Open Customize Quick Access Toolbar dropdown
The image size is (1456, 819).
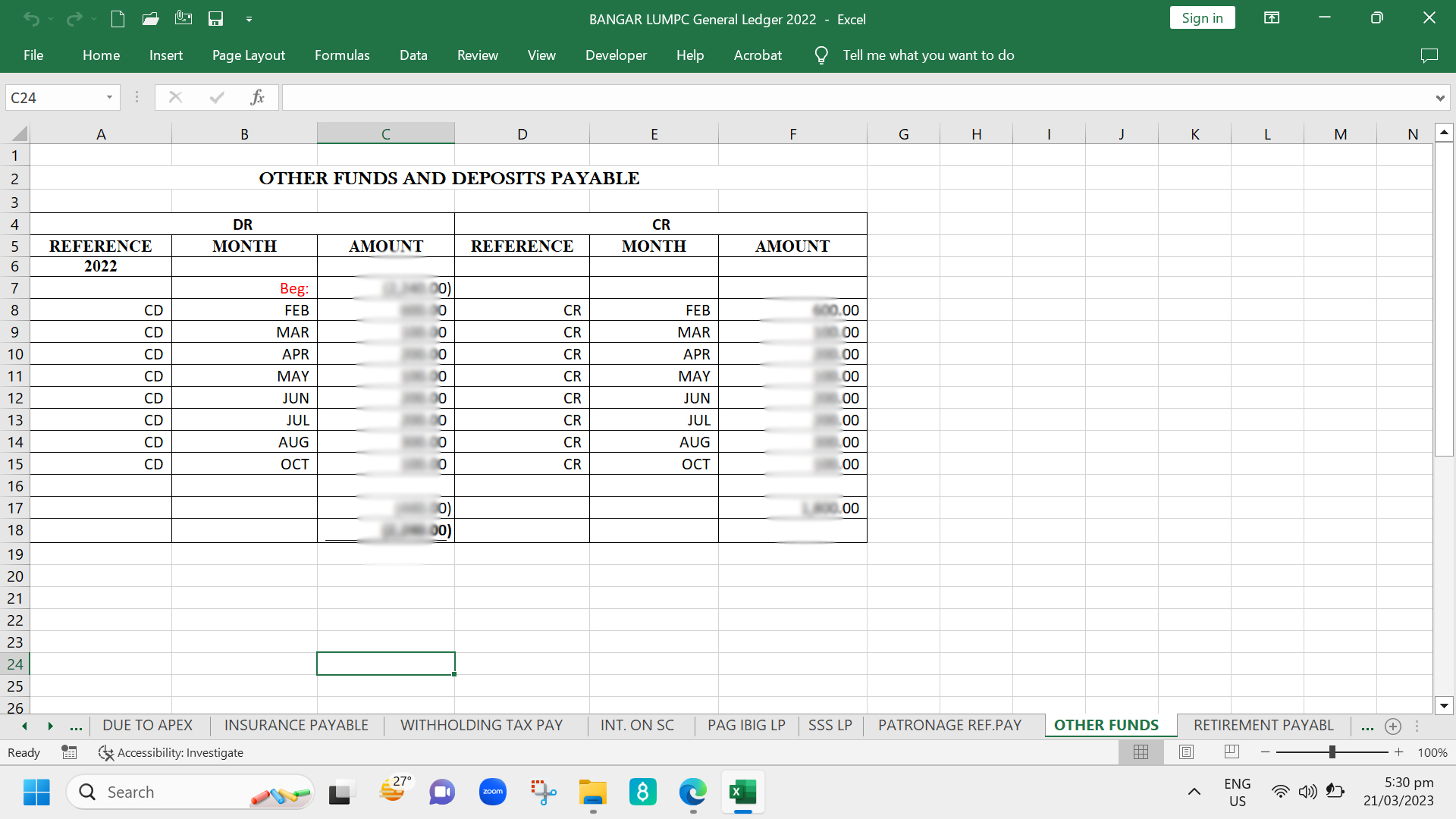(249, 19)
